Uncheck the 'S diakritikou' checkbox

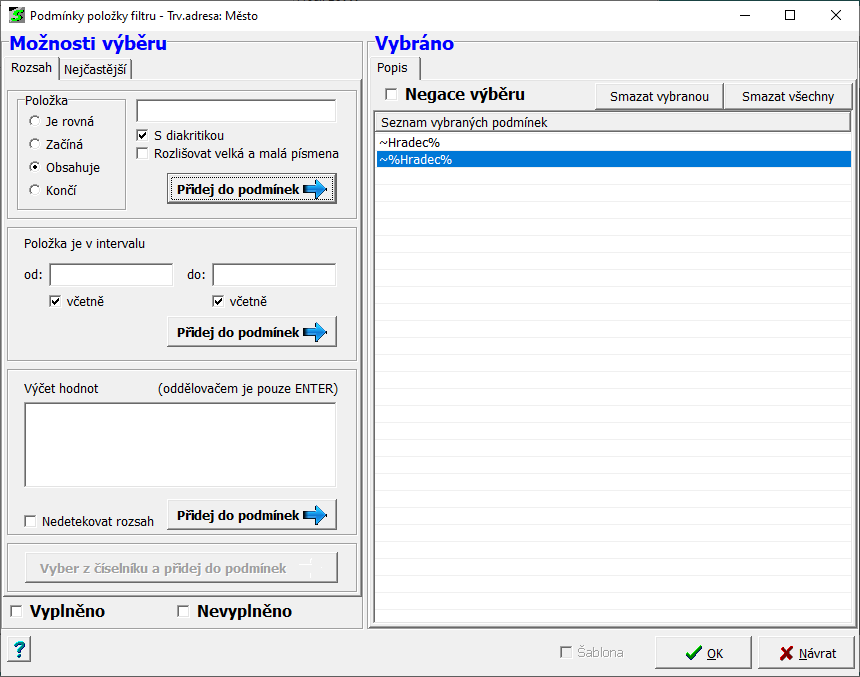[143, 135]
